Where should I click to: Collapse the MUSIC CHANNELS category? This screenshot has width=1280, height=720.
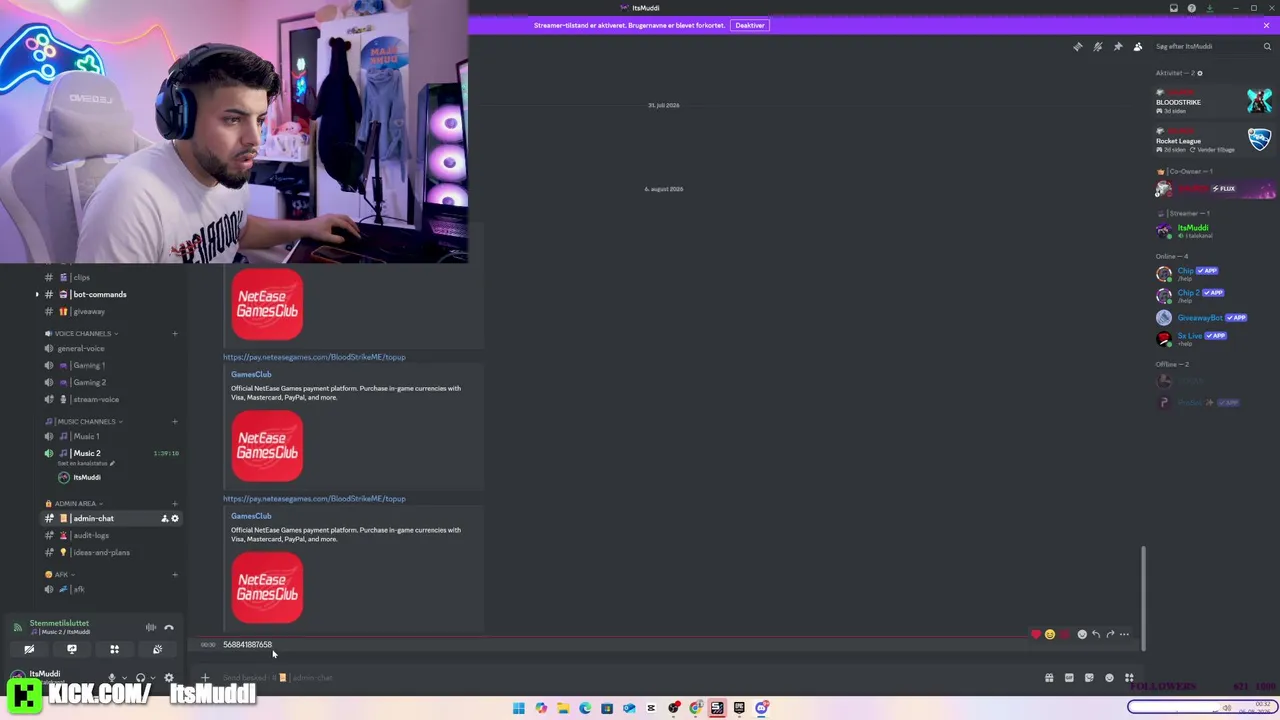click(84, 421)
